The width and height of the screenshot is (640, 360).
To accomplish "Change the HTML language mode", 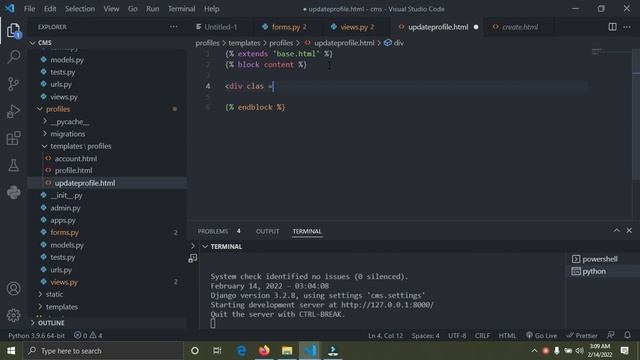I will click(x=507, y=336).
